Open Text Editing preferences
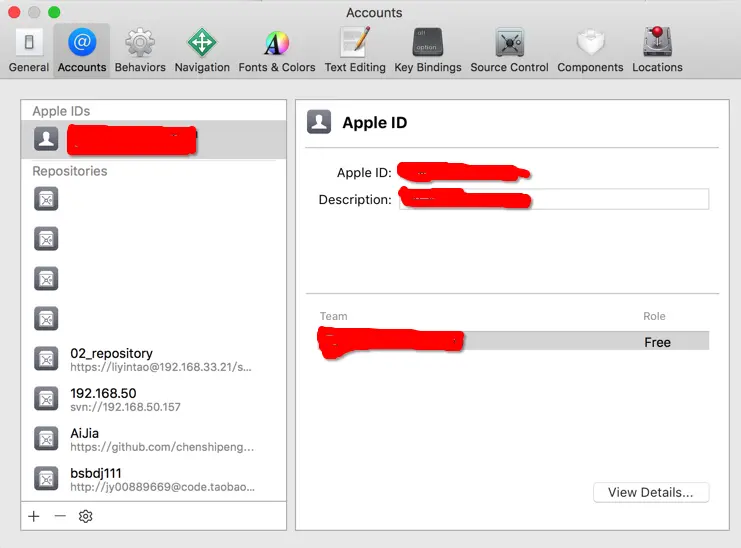The width and height of the screenshot is (741, 548). (x=355, y=51)
